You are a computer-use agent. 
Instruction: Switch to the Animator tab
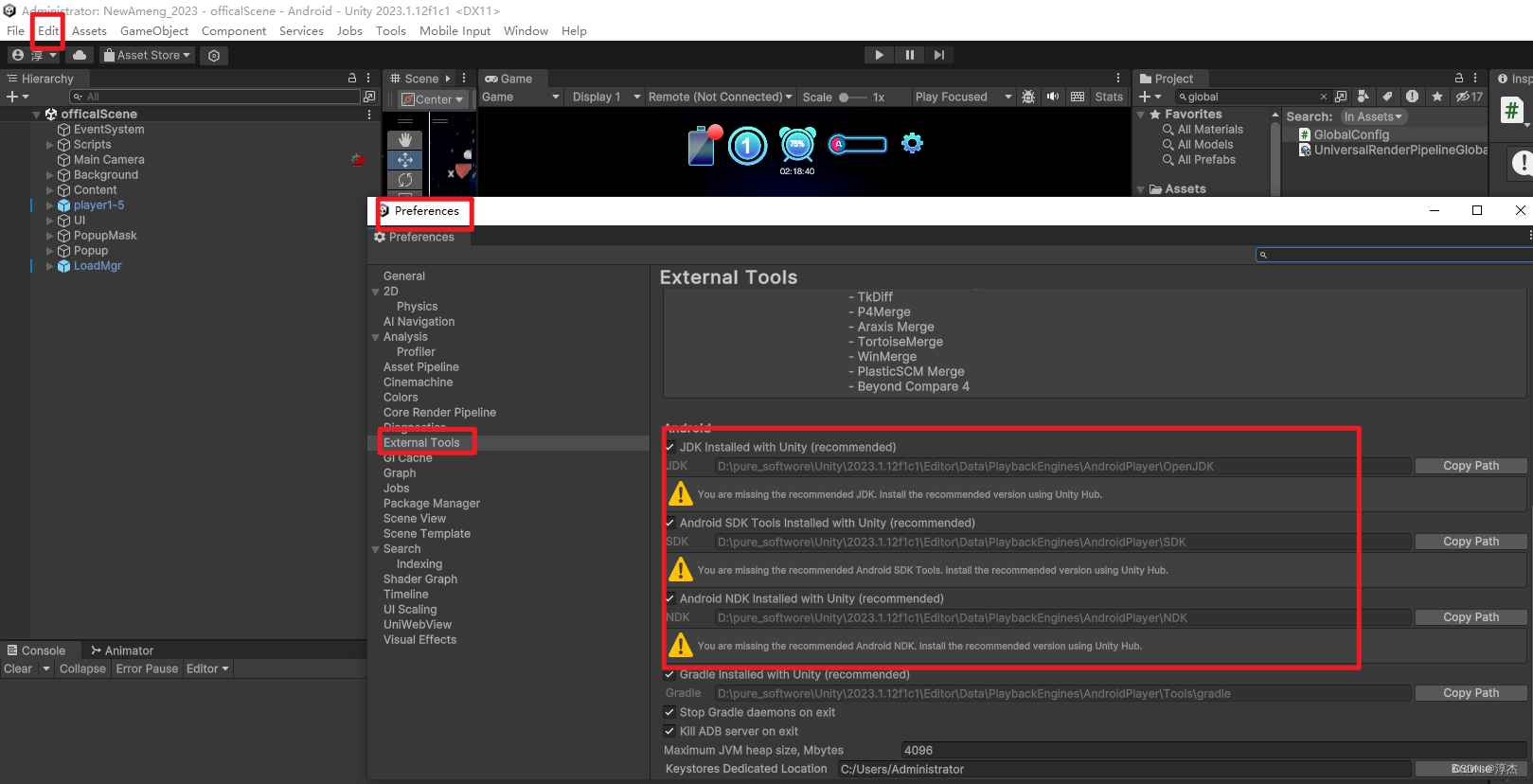click(x=122, y=650)
